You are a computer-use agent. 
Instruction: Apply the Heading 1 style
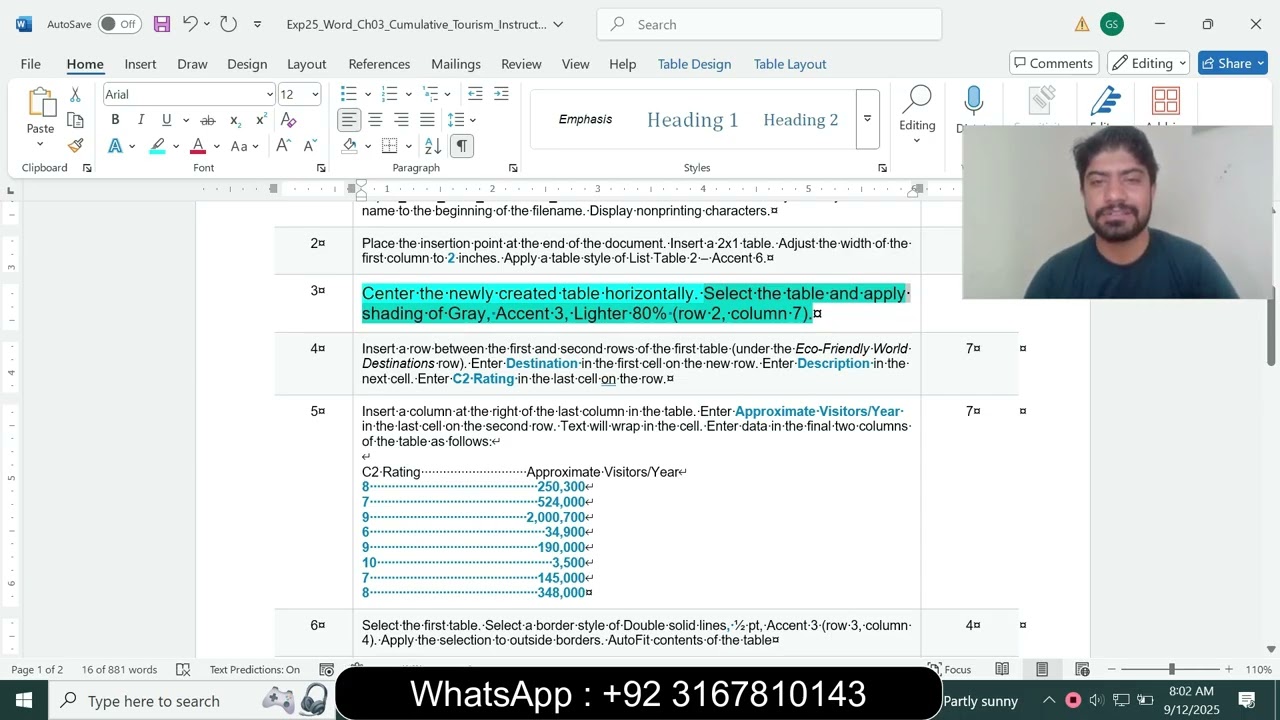pos(692,120)
